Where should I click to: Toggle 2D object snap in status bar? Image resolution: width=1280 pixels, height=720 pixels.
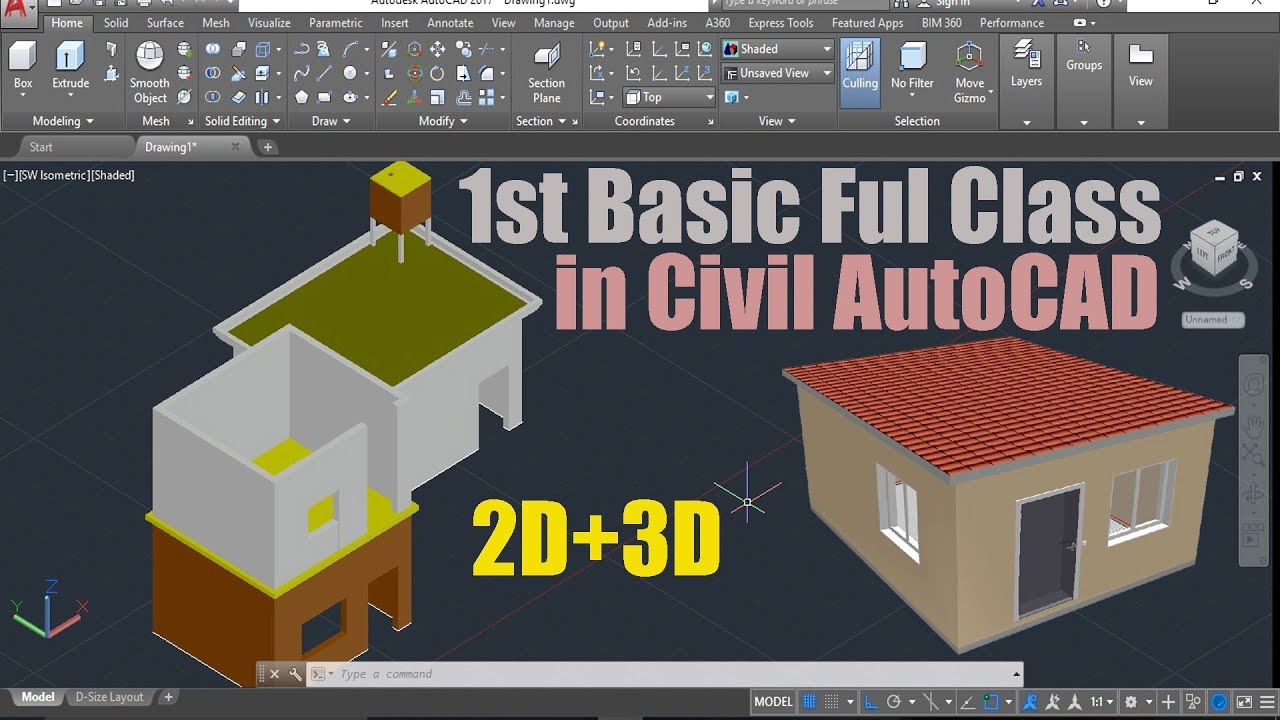[x=991, y=702]
